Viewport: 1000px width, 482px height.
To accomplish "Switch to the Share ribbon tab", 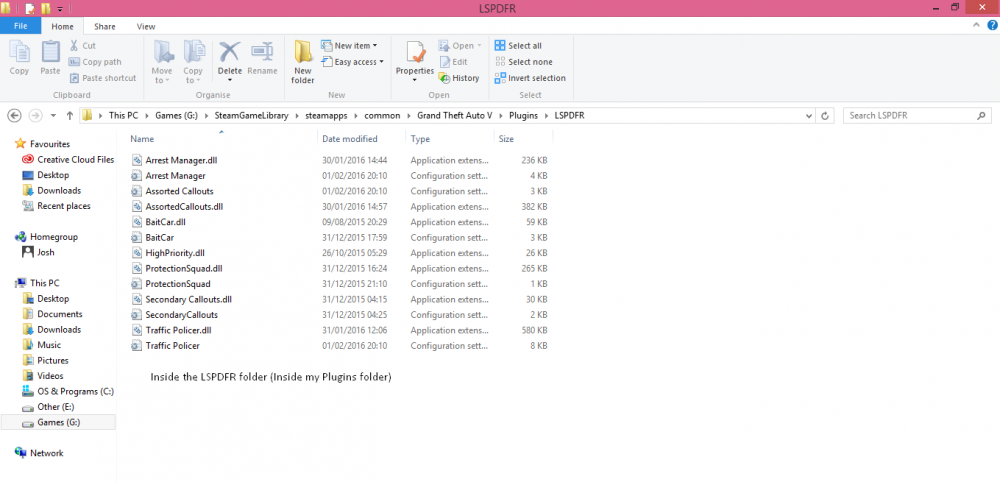I will 105,26.
